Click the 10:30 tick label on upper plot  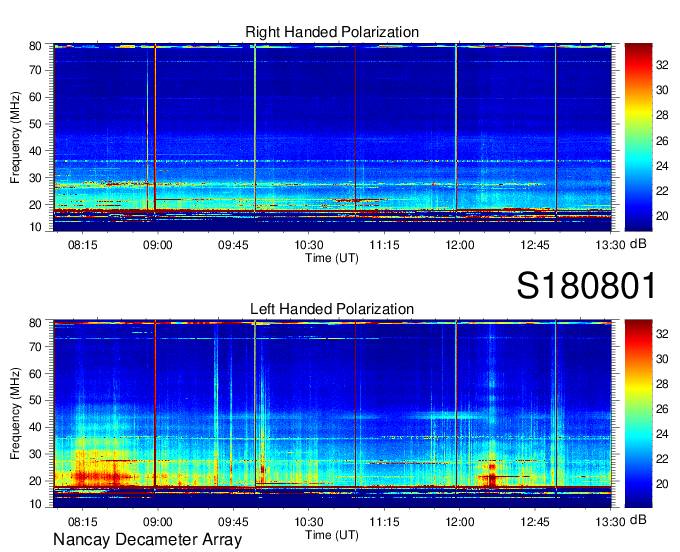point(309,245)
